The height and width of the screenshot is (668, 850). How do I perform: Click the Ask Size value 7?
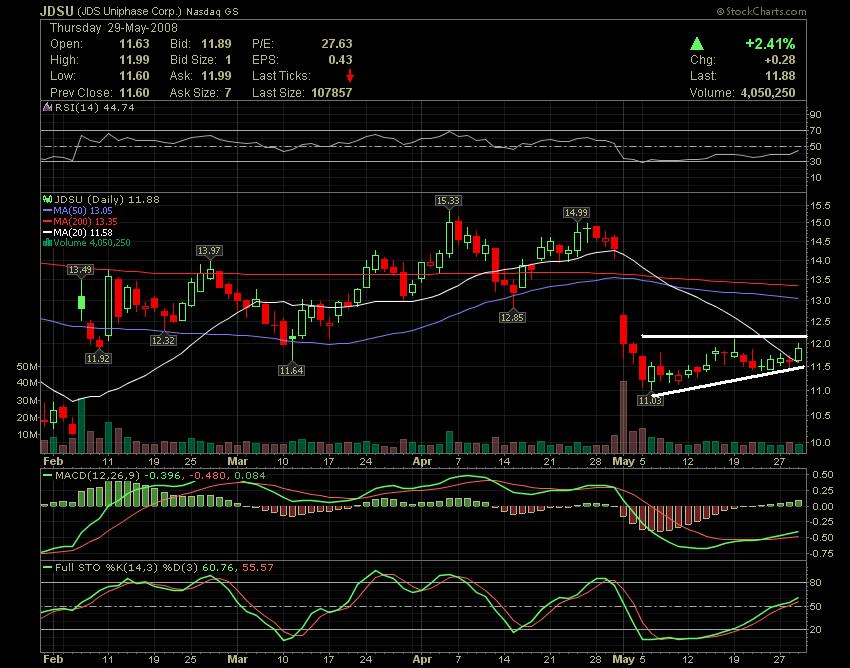coord(228,93)
